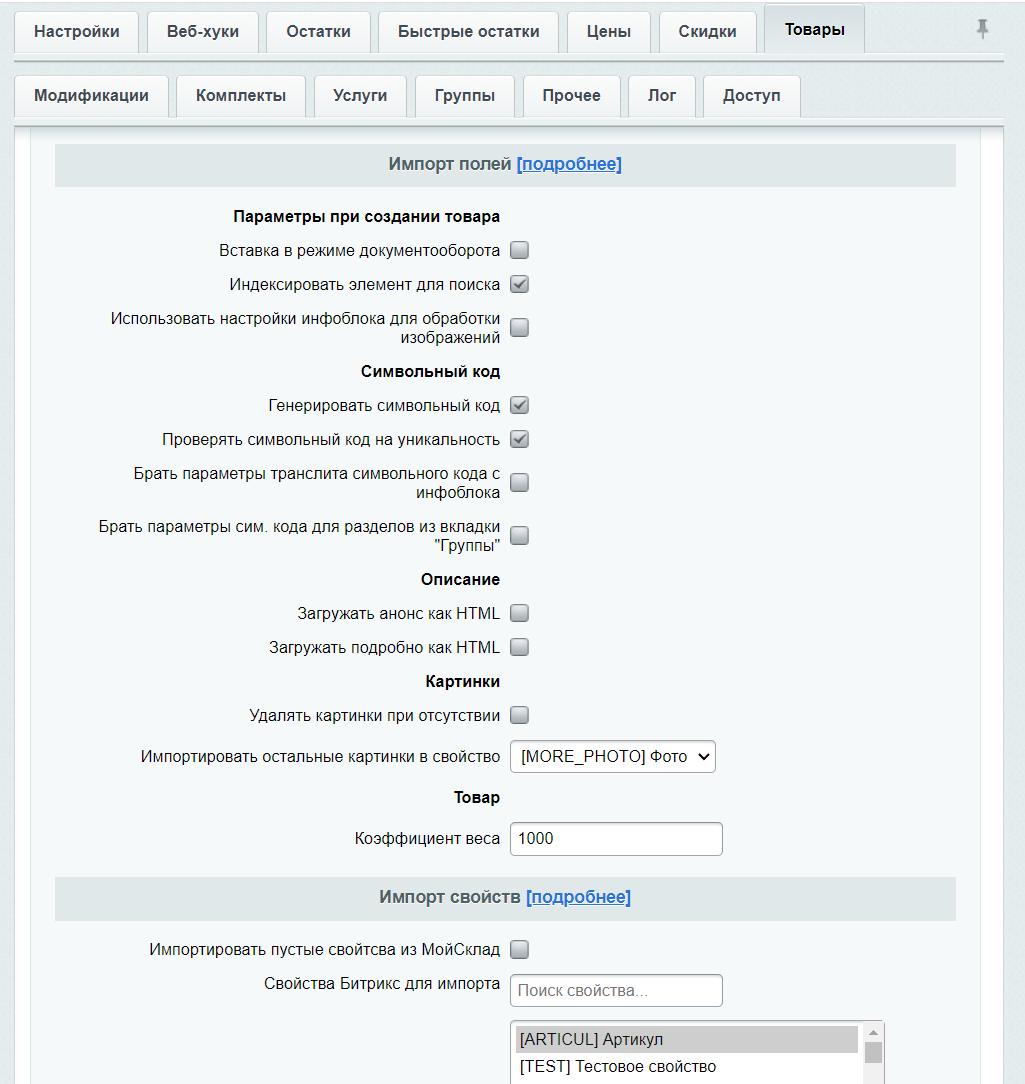Enable insert in document workflow mode checkbox
This screenshot has width=1025, height=1084.
[519, 250]
